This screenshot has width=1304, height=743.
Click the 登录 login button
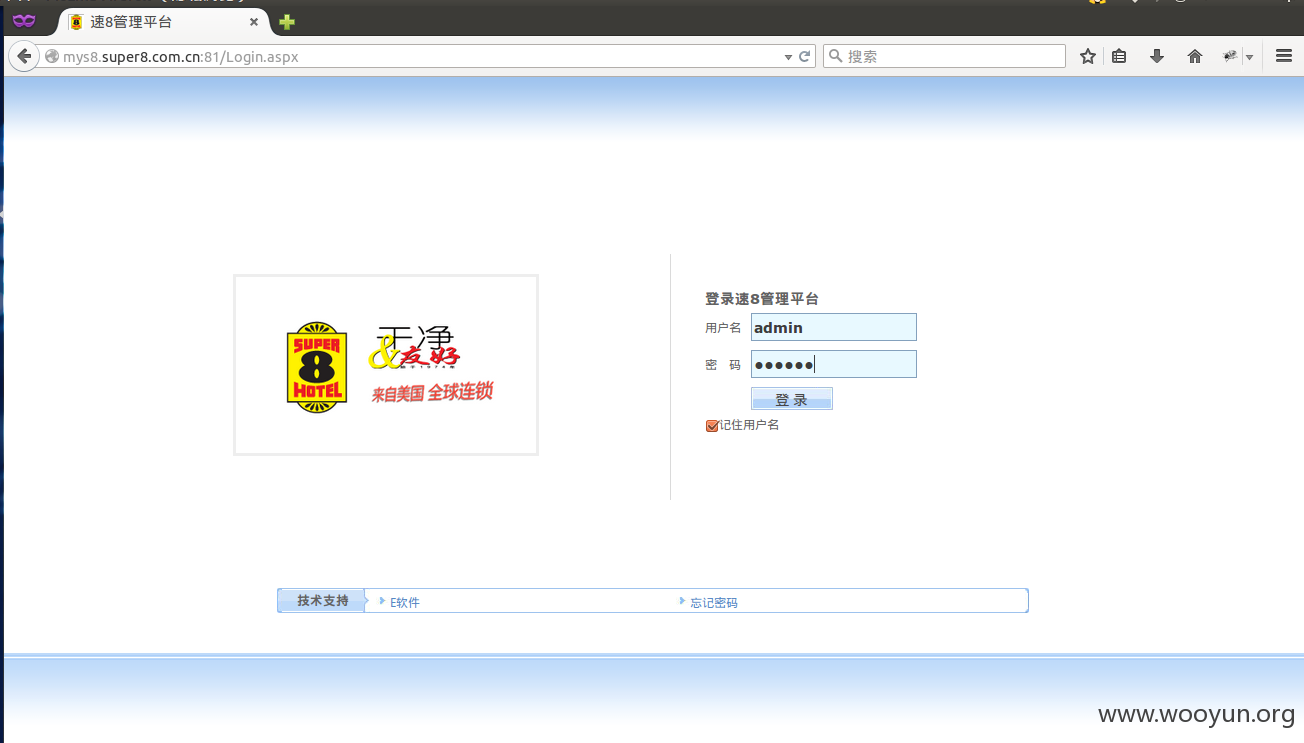pos(792,399)
